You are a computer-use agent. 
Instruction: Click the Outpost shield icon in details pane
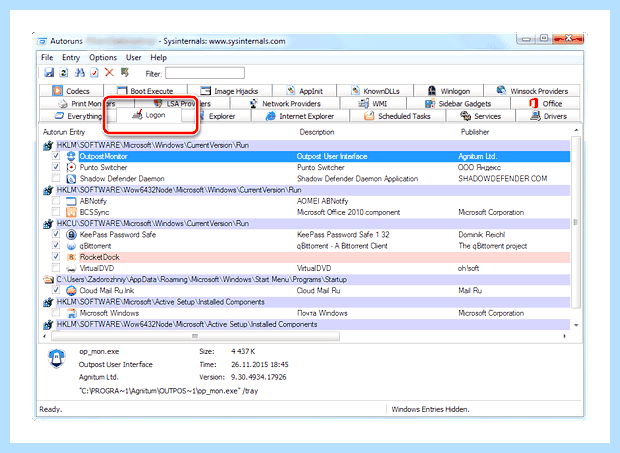57,358
